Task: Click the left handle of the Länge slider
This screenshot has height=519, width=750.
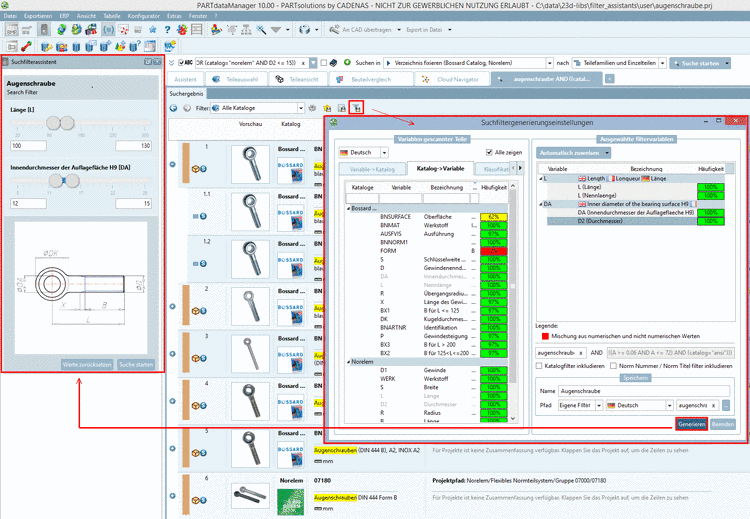Action: [54, 122]
